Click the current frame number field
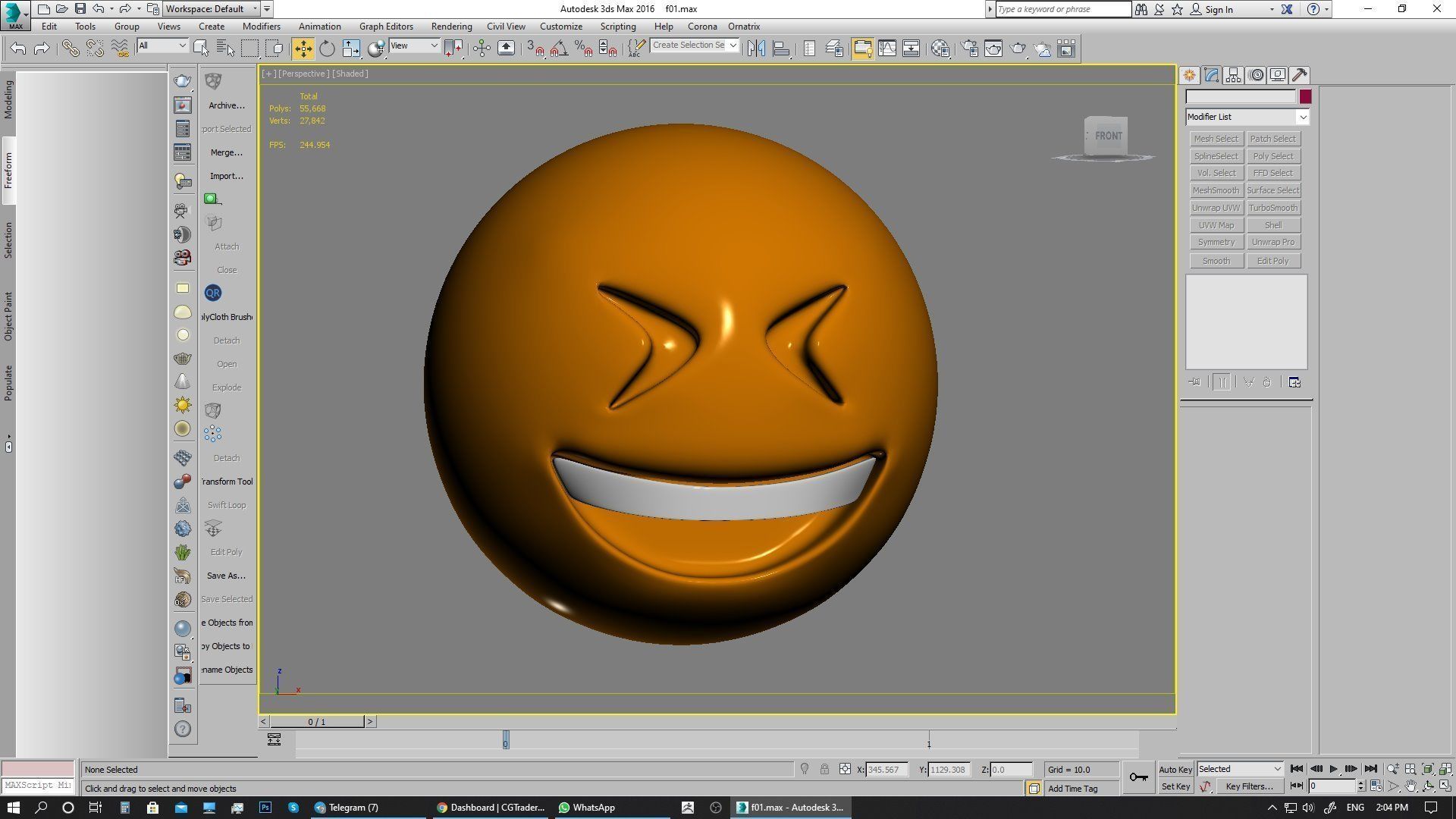 click(1332, 786)
